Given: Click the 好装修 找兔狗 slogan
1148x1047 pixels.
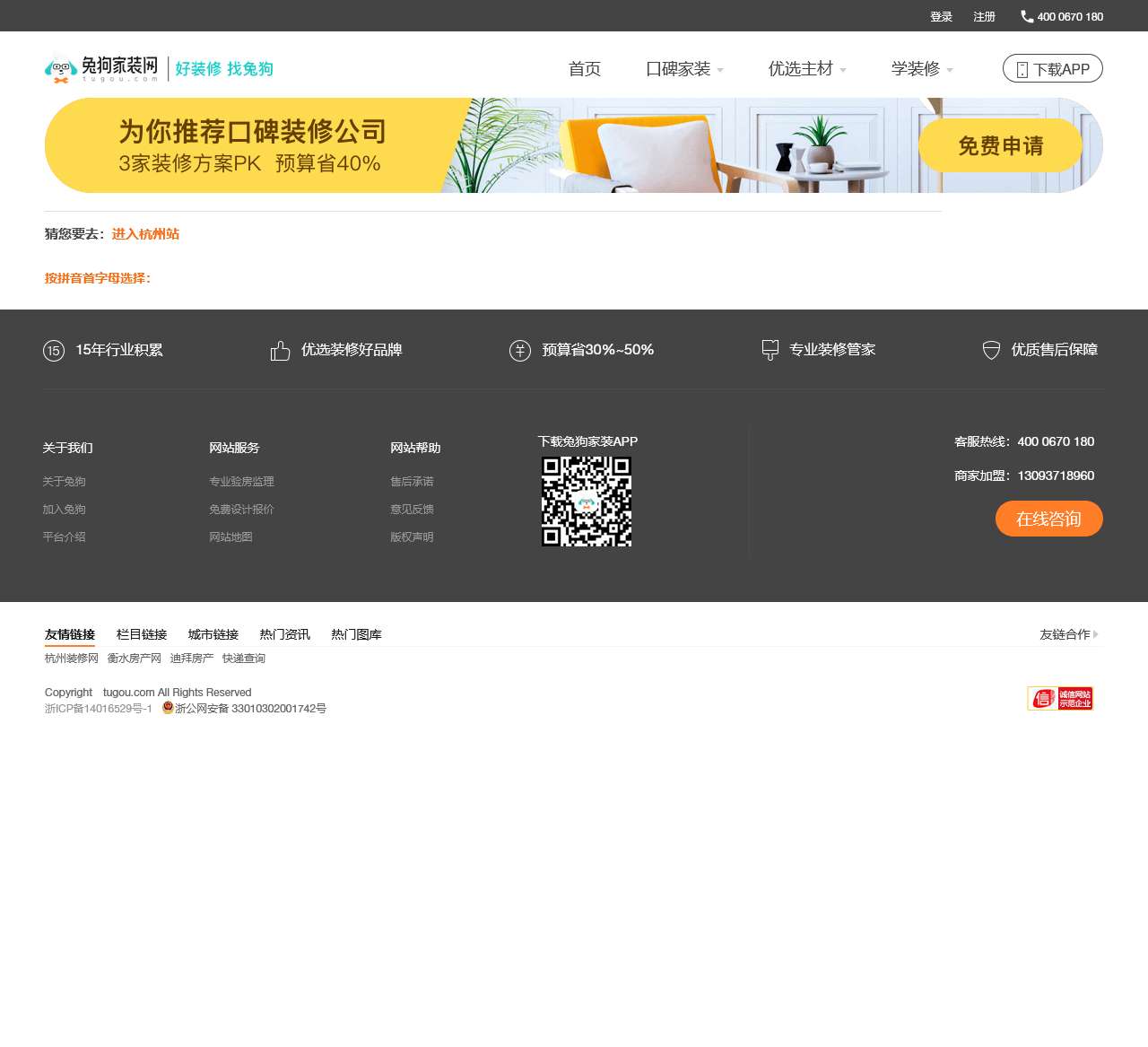Looking at the screenshot, I should pyautogui.click(x=224, y=69).
